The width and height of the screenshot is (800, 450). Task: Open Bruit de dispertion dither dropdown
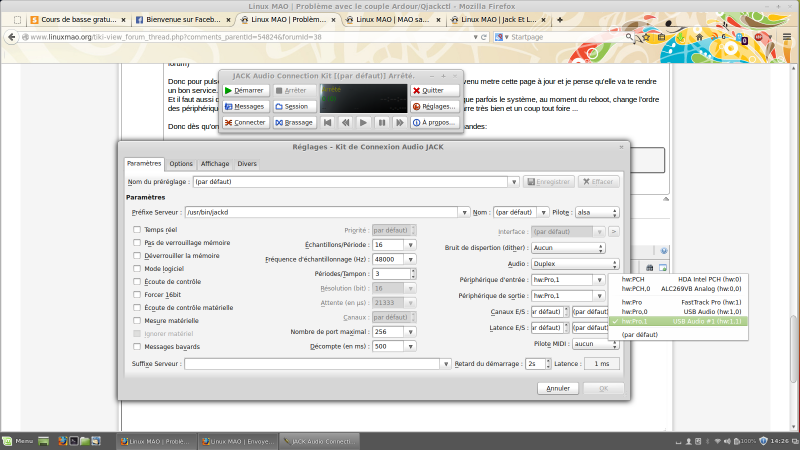[x=568, y=247]
